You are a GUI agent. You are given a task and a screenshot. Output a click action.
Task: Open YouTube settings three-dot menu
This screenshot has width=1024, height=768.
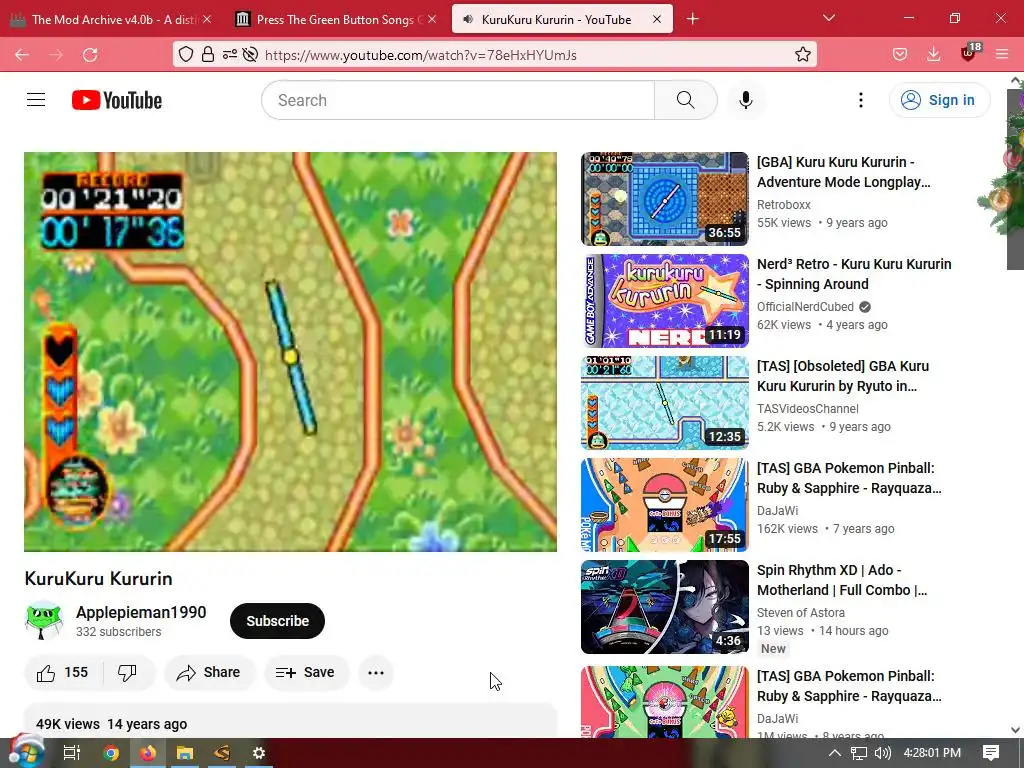861,100
